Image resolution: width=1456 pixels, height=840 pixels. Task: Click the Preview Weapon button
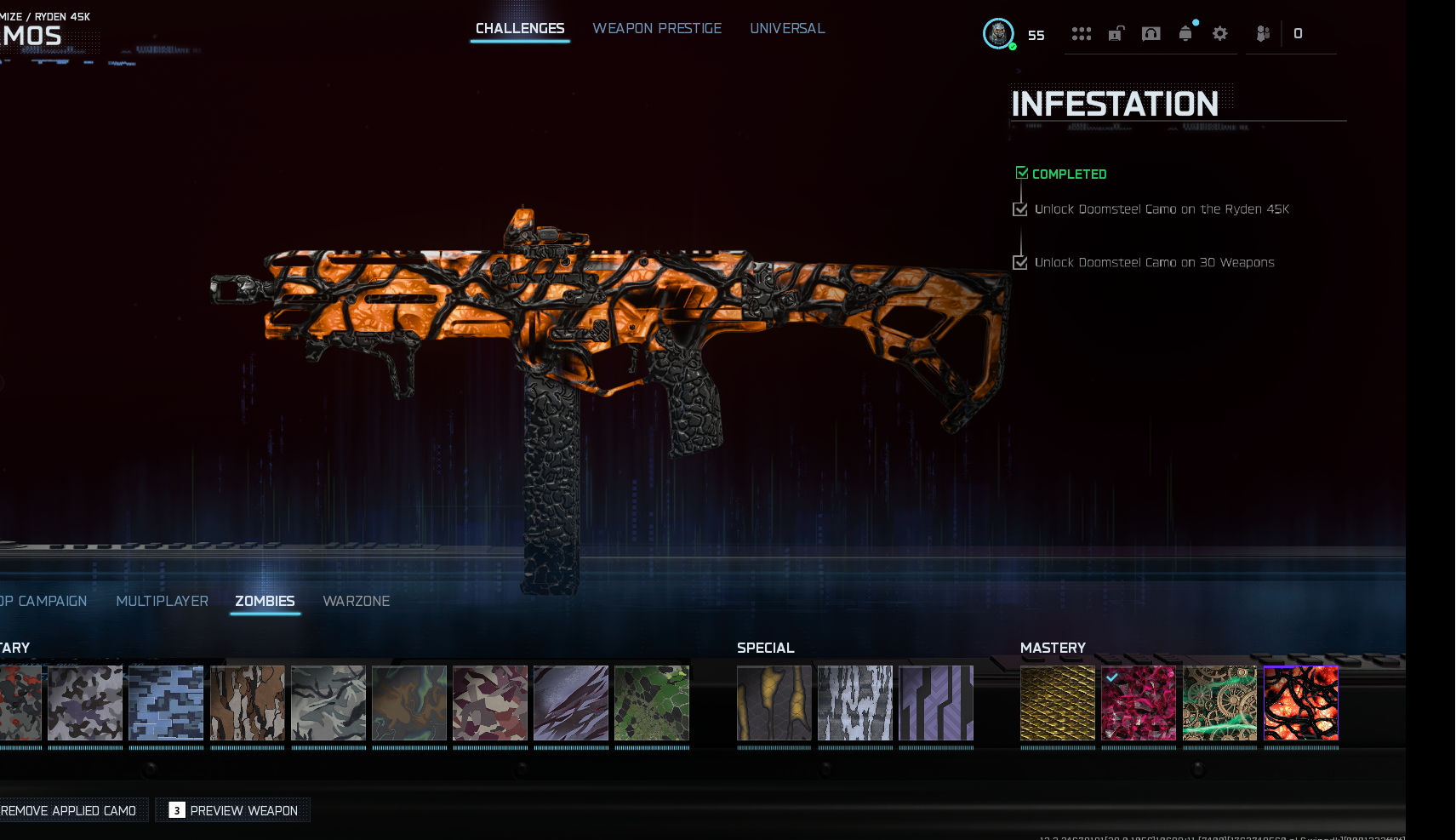tap(233, 810)
